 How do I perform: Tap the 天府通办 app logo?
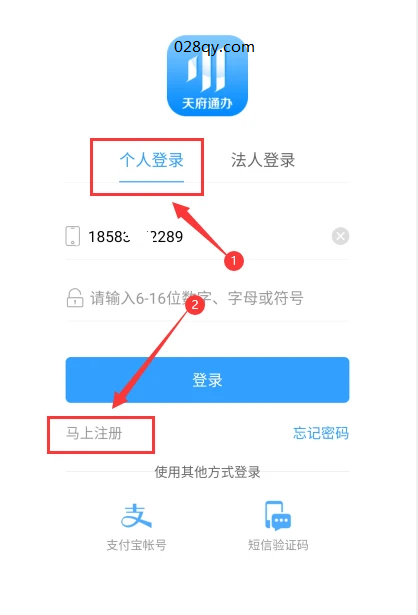207,76
